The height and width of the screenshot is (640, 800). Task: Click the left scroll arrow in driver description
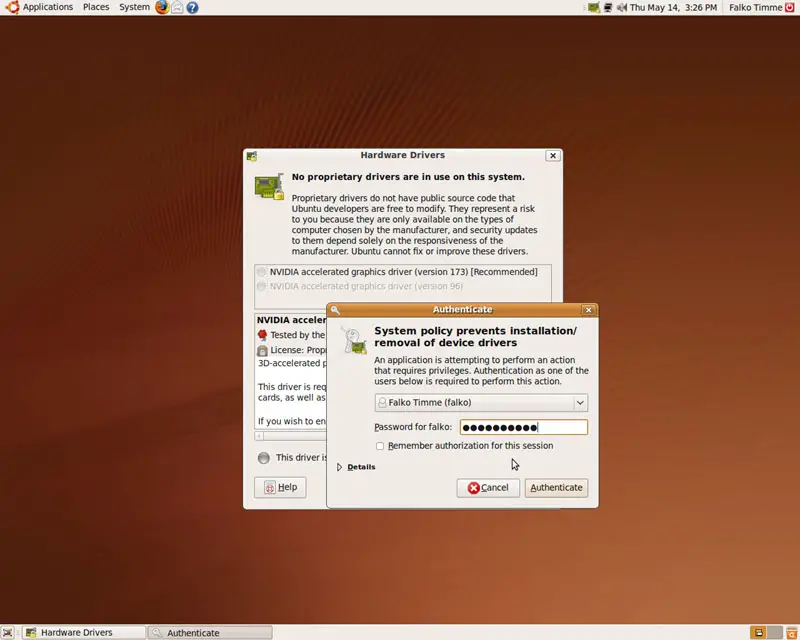[259, 436]
